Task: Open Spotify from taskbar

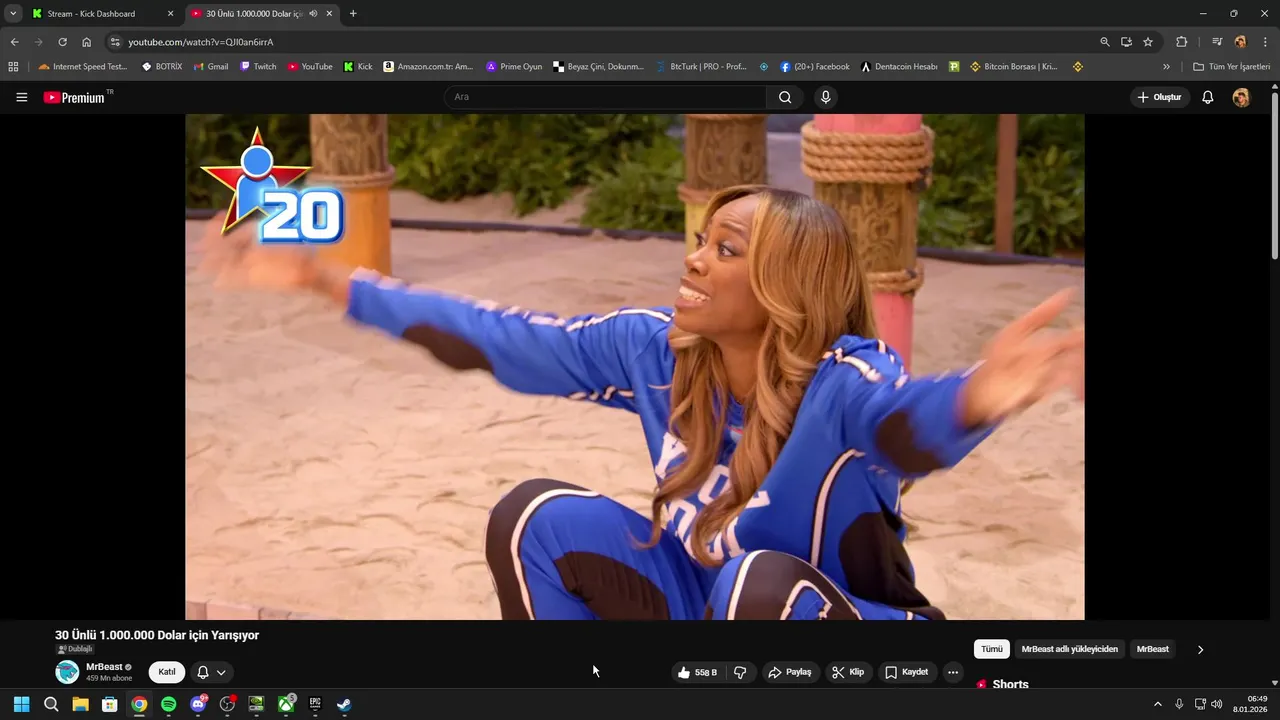Action: pyautogui.click(x=168, y=704)
